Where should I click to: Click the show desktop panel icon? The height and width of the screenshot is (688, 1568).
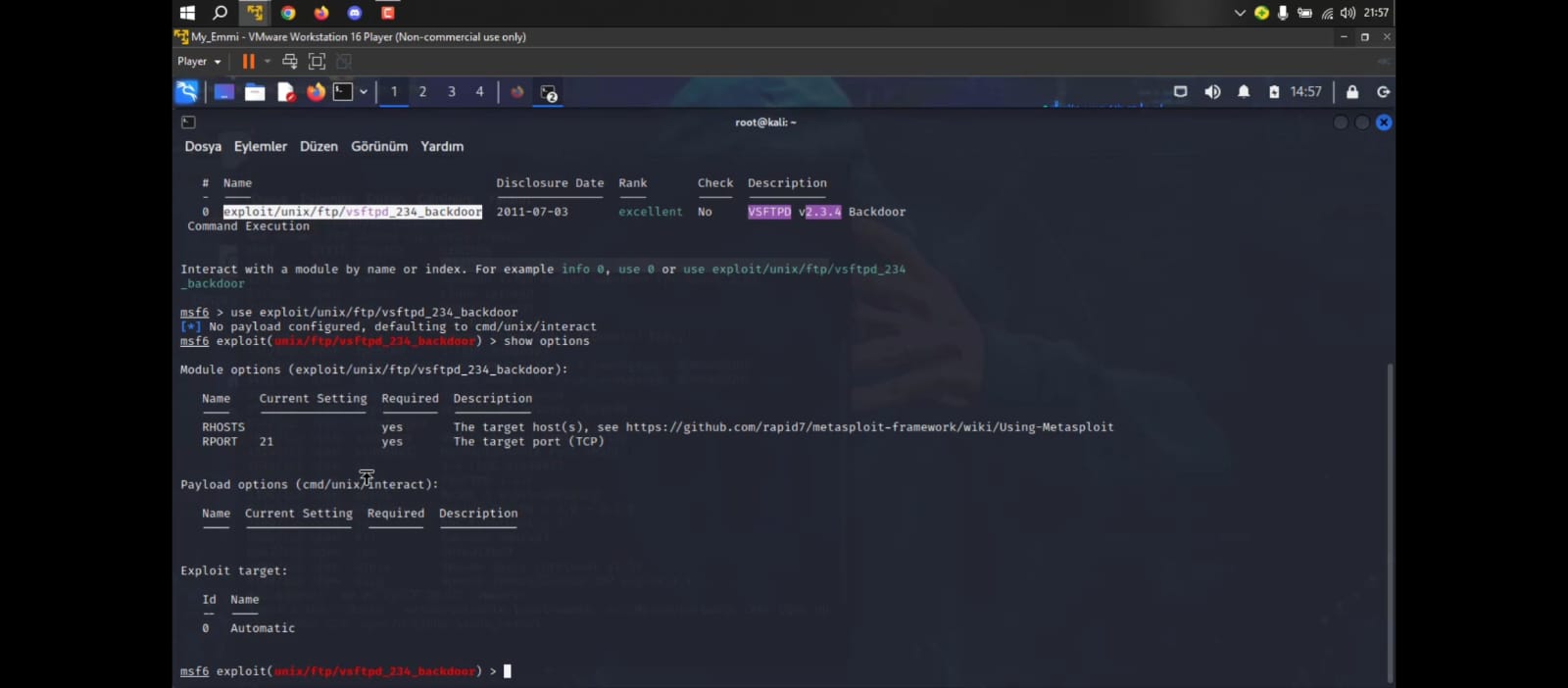[224, 92]
